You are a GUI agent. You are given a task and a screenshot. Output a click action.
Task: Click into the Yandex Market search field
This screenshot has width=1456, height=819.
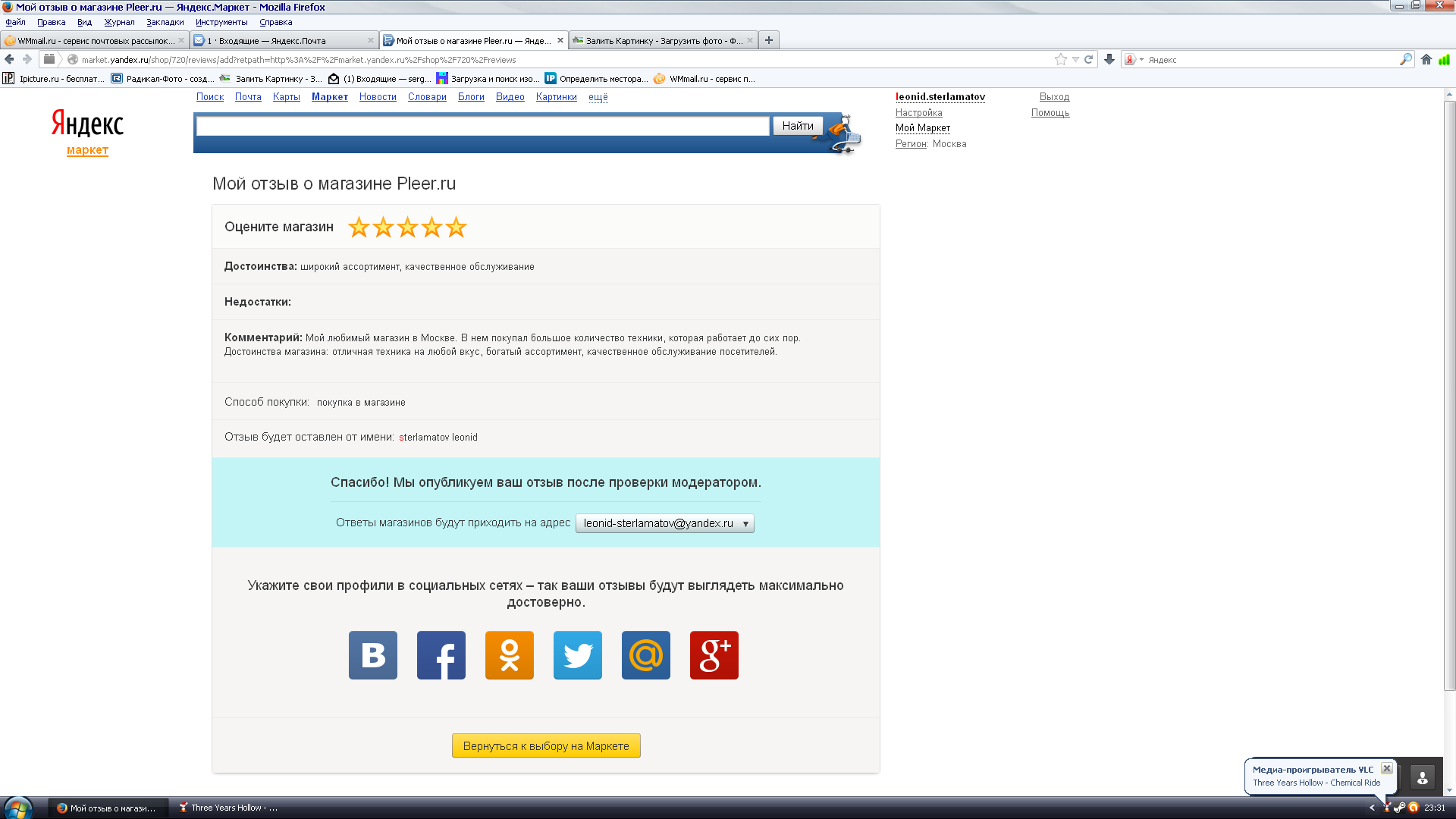483,126
